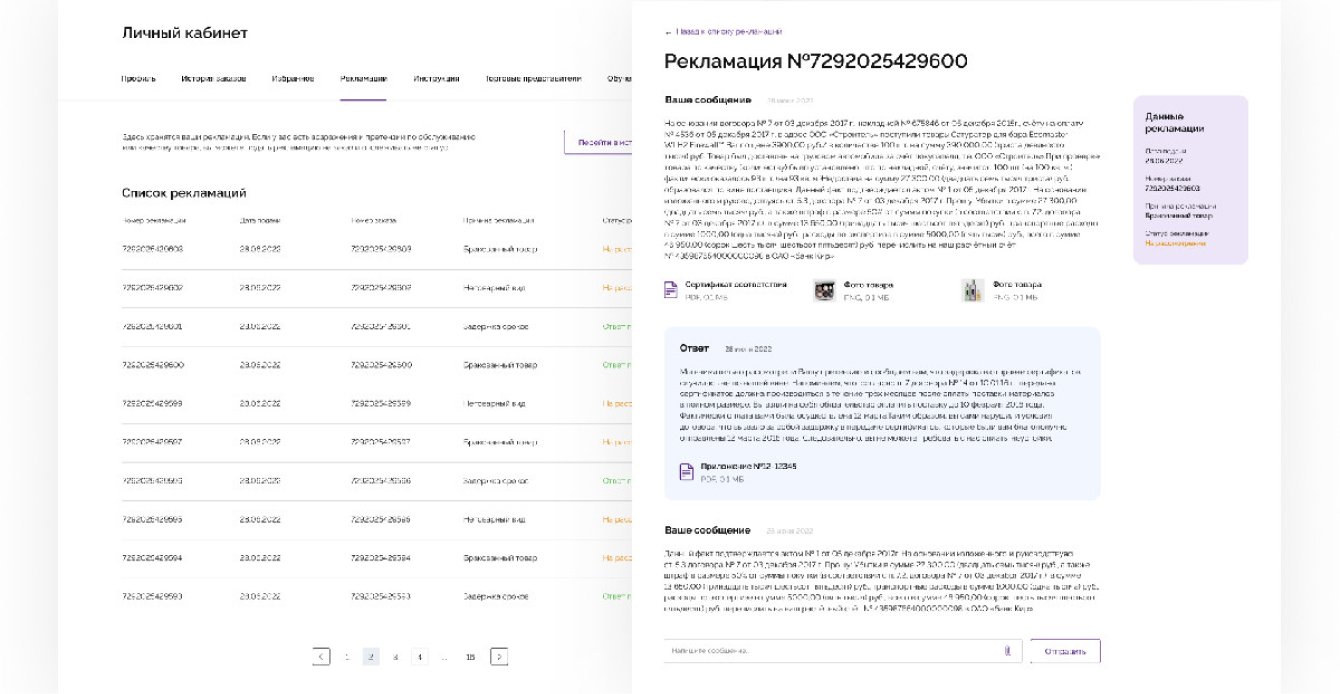
Task: Select the Избранное tab
Action: 293,78
